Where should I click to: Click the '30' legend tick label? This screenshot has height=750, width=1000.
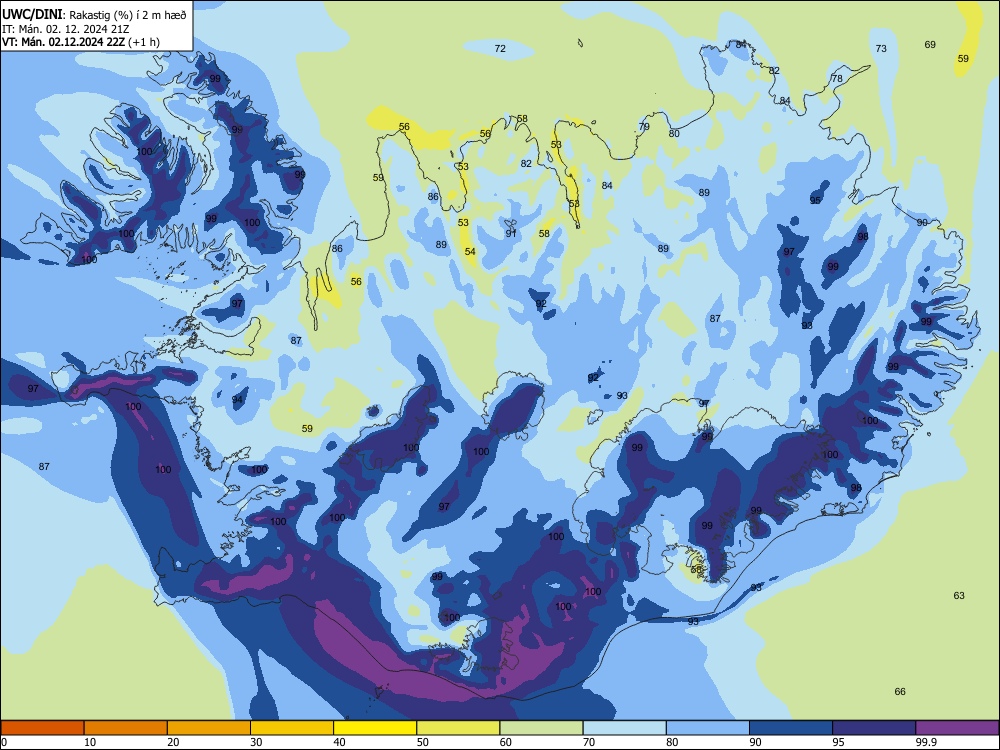[256, 742]
